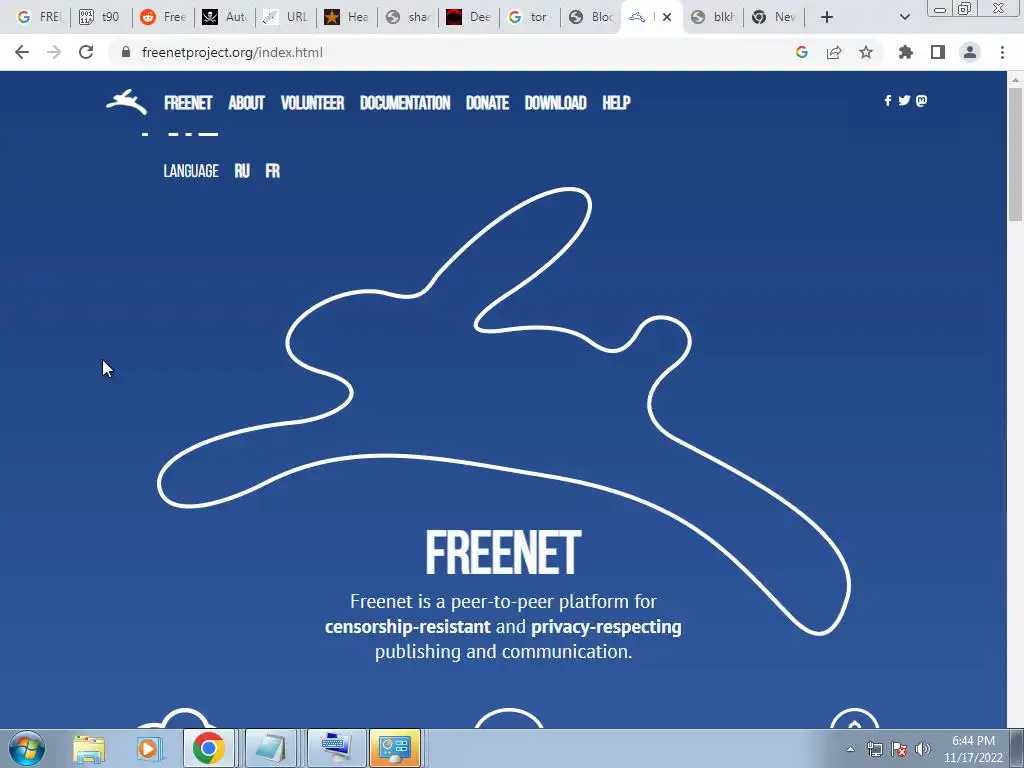Switch to the Reddit 'Free' tab
Viewport: 1024px width, 768px height.
(163, 17)
